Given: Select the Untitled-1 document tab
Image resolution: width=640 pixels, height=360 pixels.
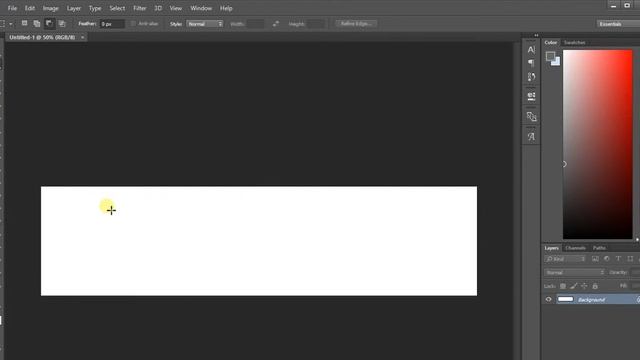Looking at the screenshot, I should [42, 37].
